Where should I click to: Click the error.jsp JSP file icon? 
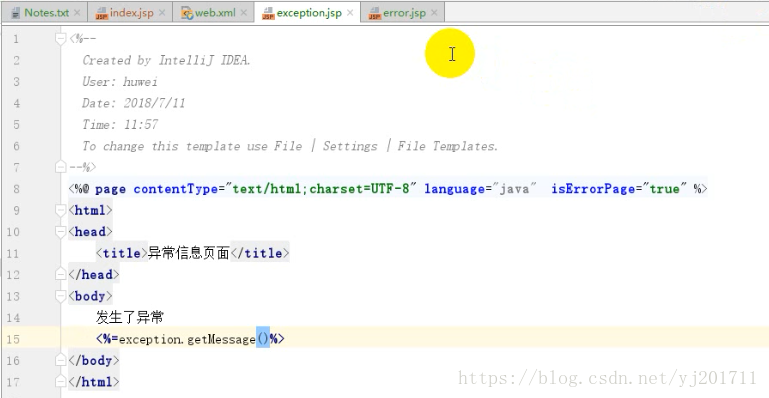click(375, 13)
